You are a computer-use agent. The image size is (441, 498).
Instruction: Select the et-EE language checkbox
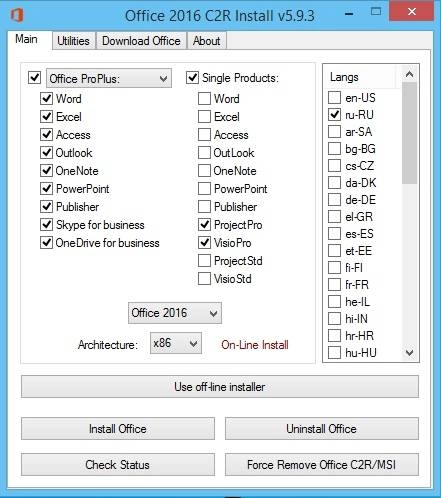pyautogui.click(x=334, y=251)
